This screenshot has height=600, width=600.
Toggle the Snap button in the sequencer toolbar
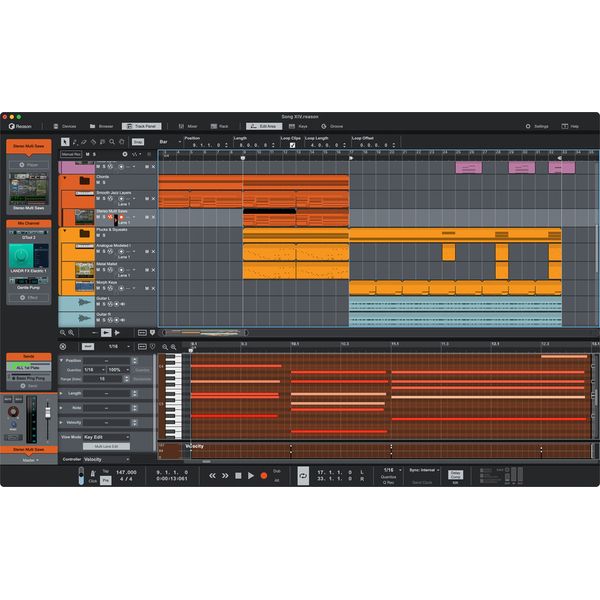138,142
